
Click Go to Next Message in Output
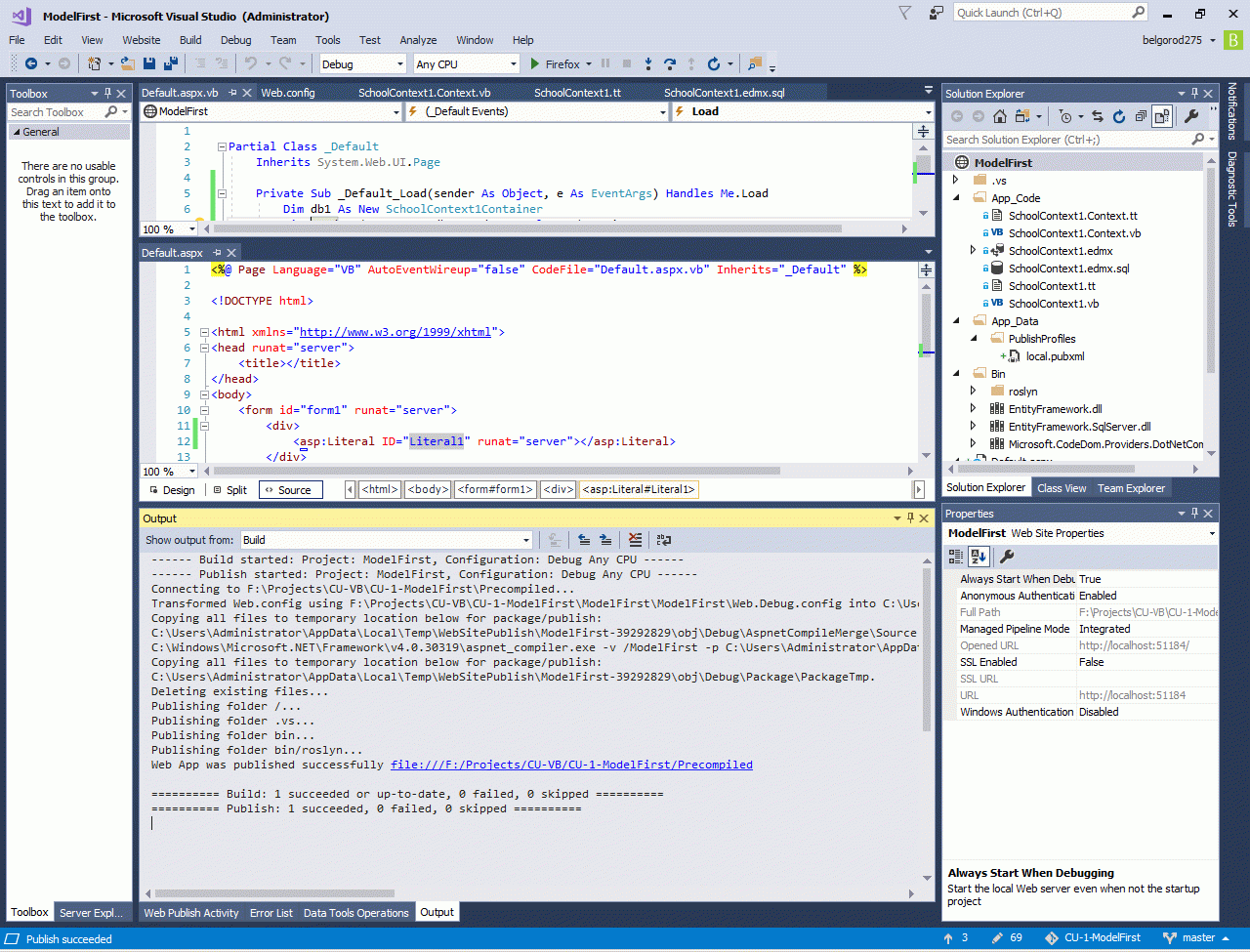point(605,539)
